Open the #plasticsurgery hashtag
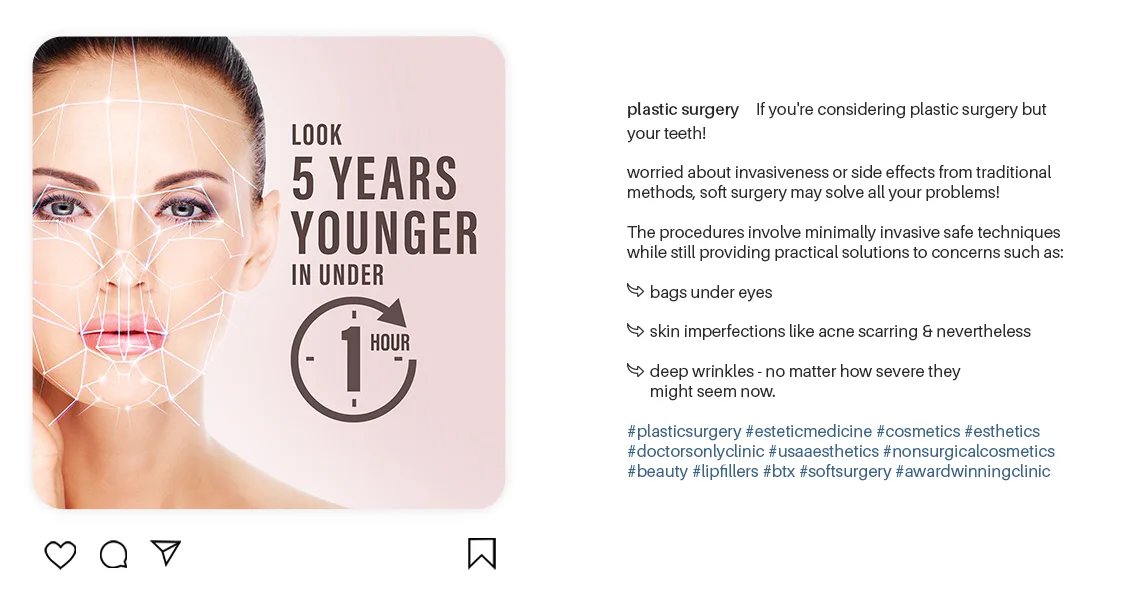1140x608 pixels. tap(684, 431)
